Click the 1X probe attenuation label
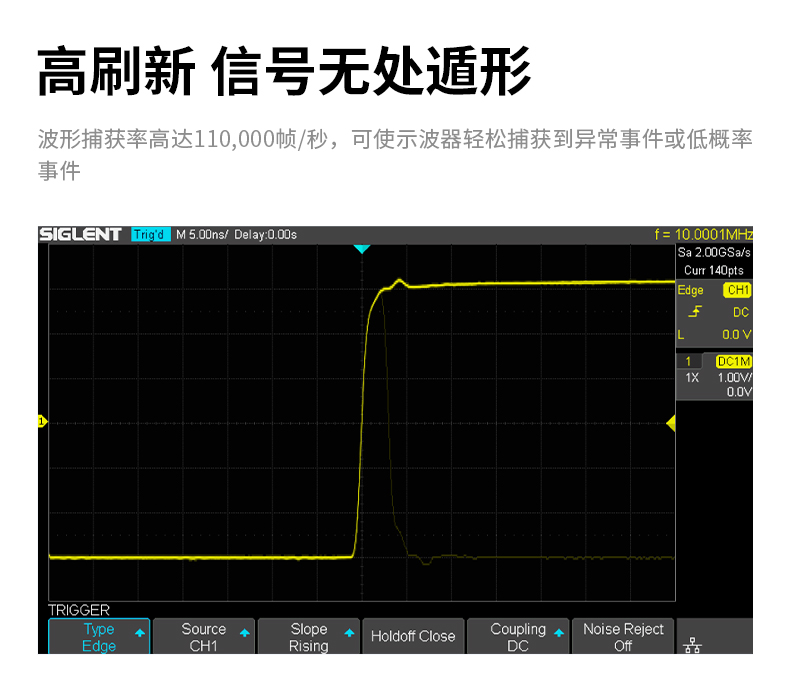Viewport: 790px width, 698px height. coord(692,377)
